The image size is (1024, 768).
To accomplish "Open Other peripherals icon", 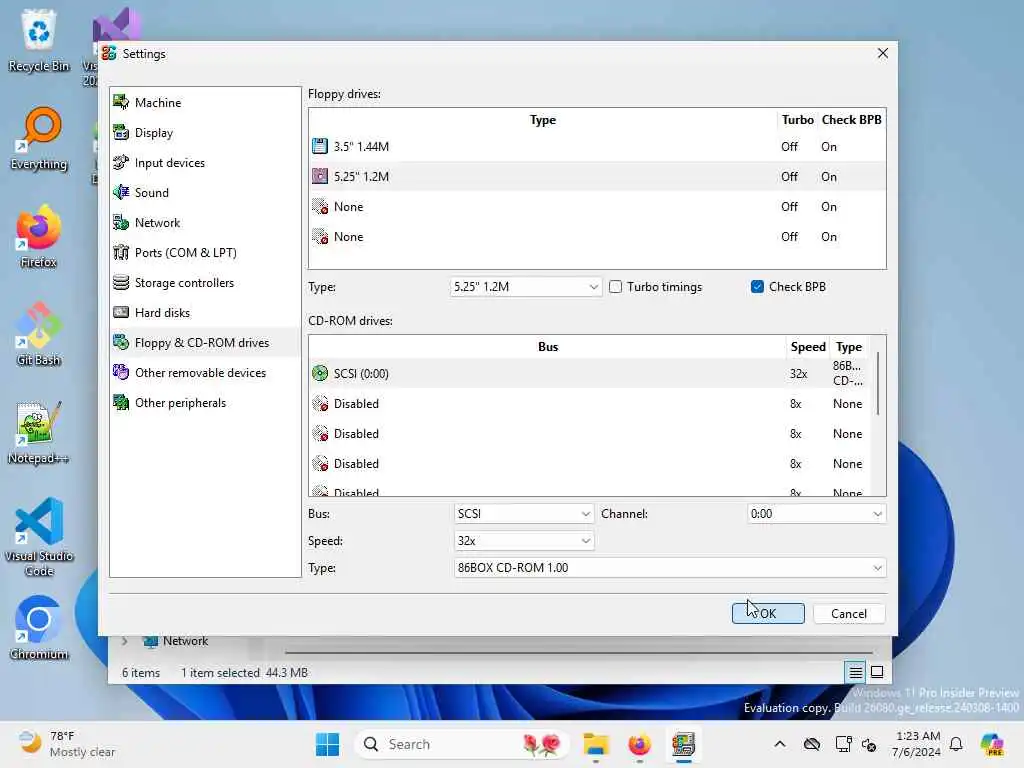I will (121, 402).
